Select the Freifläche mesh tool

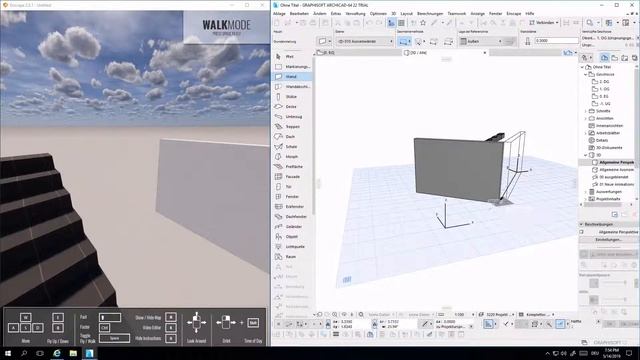pyautogui.click(x=292, y=167)
